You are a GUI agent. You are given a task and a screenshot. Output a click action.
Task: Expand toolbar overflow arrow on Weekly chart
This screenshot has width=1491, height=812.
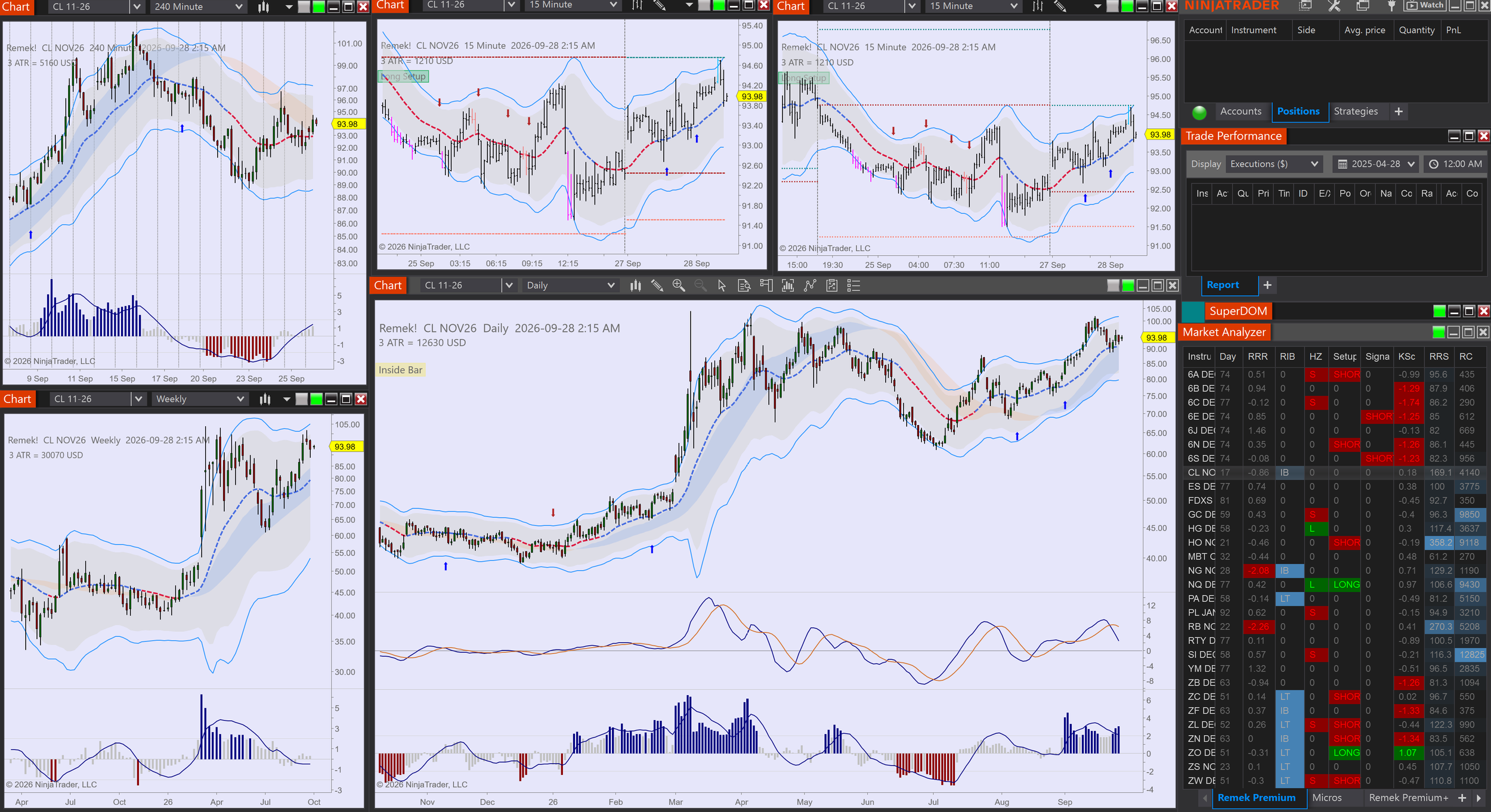pos(287,399)
